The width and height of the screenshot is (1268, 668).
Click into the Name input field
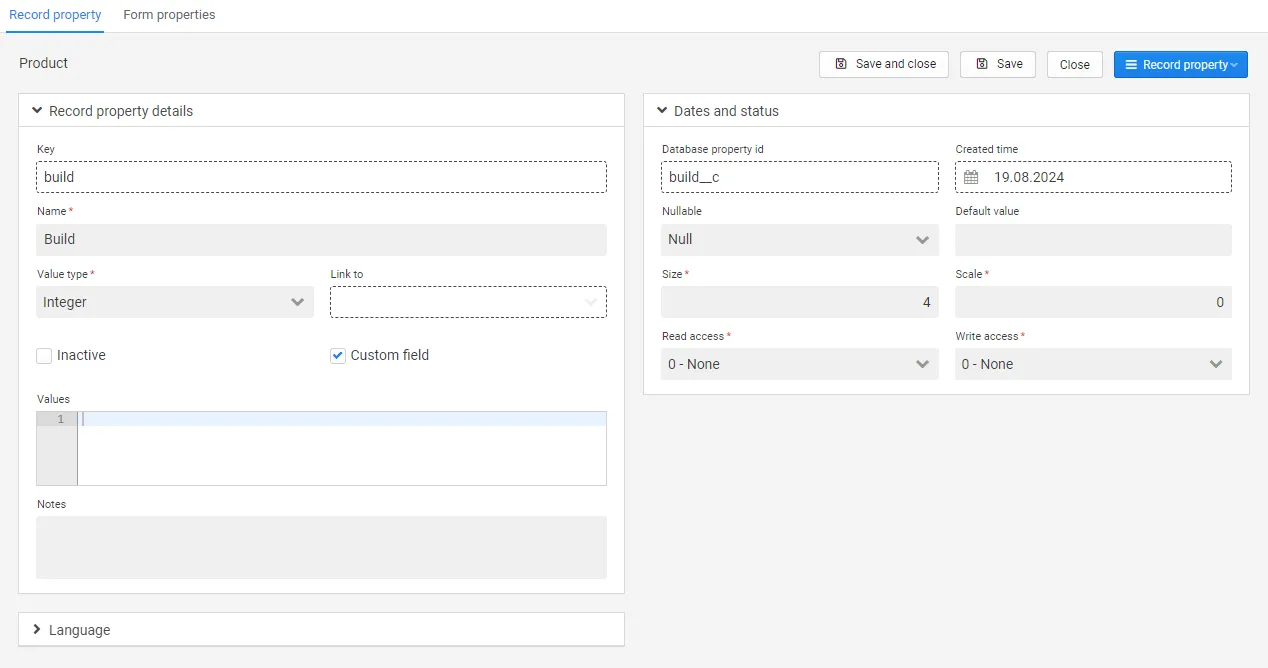(321, 240)
